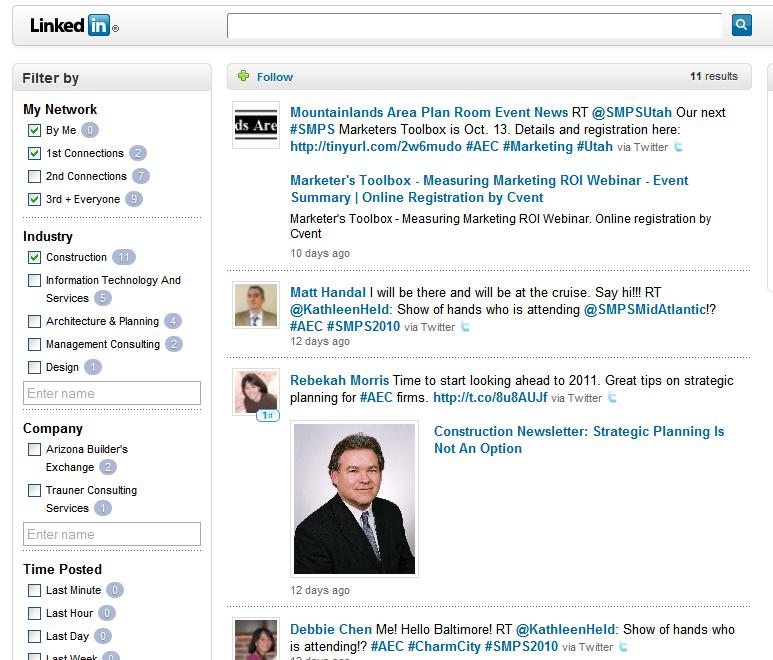Screen dimensions: 773x660
Task: Click the main search input field
Action: pyautogui.click(x=475, y=26)
